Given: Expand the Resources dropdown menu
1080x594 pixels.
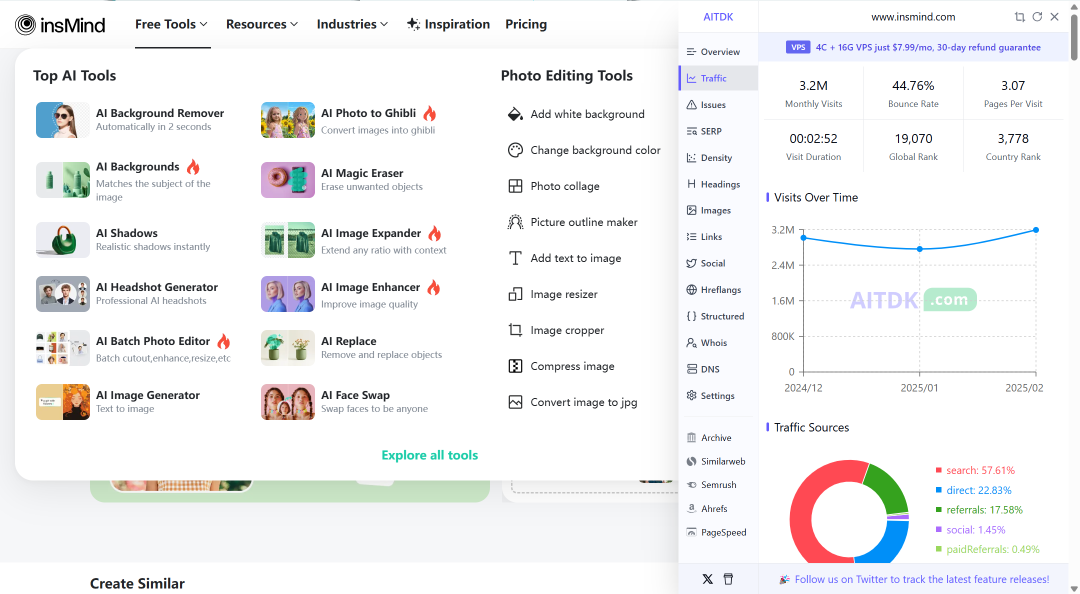Looking at the screenshot, I should (262, 24).
